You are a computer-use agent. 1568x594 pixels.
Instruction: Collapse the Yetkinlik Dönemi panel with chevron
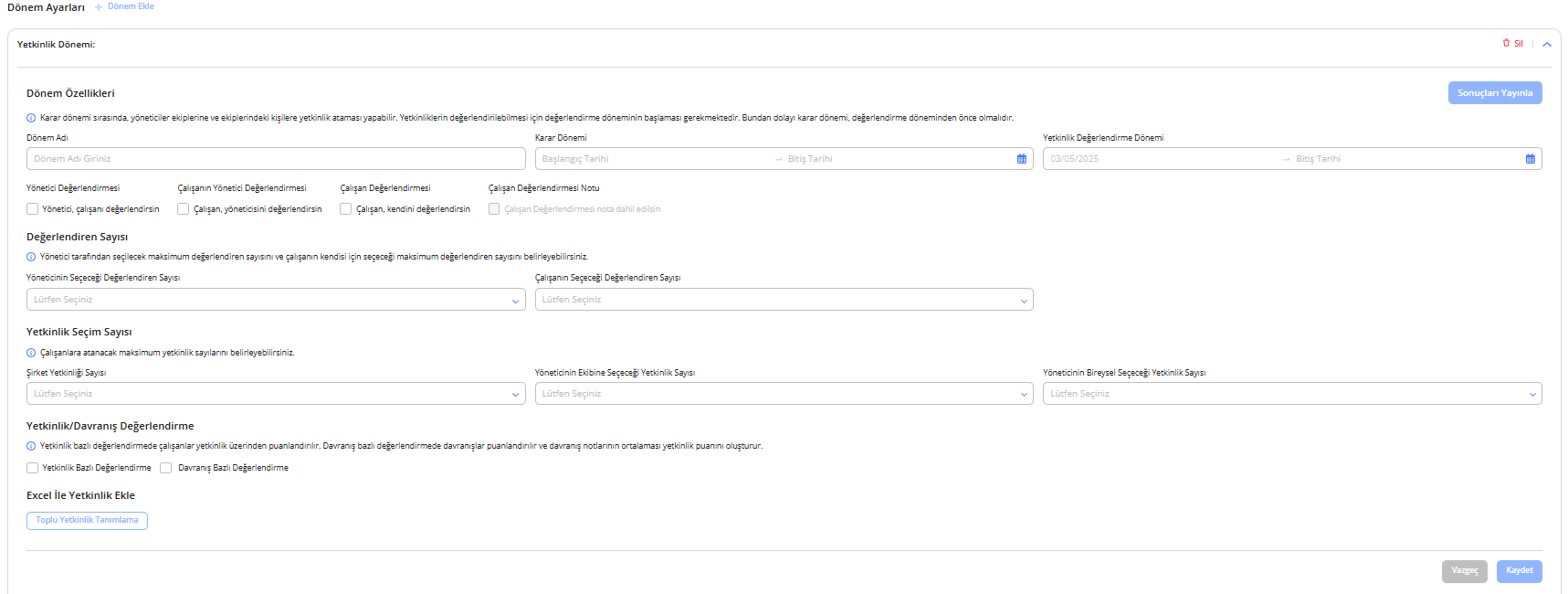click(x=1547, y=44)
